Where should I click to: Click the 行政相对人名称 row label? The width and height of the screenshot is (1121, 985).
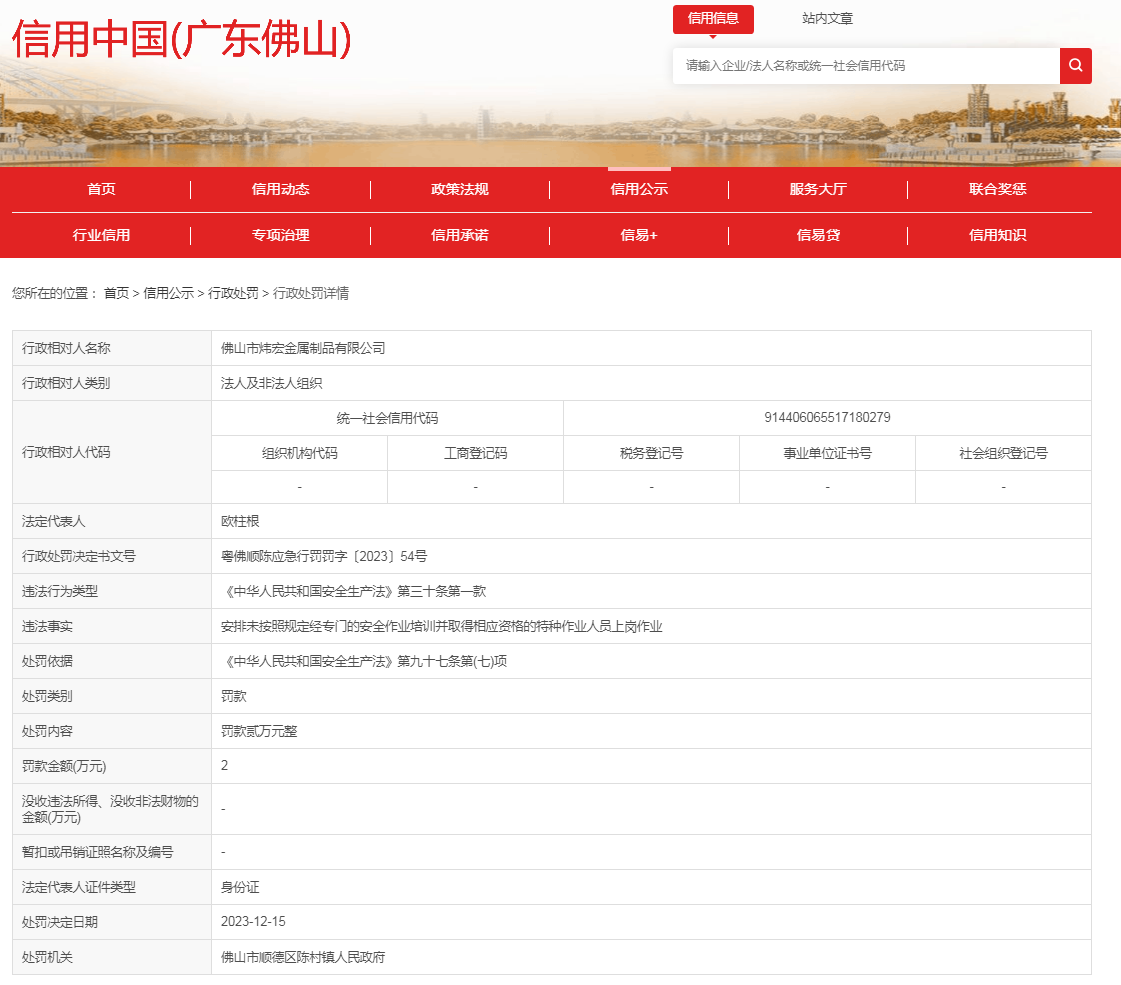point(66,348)
